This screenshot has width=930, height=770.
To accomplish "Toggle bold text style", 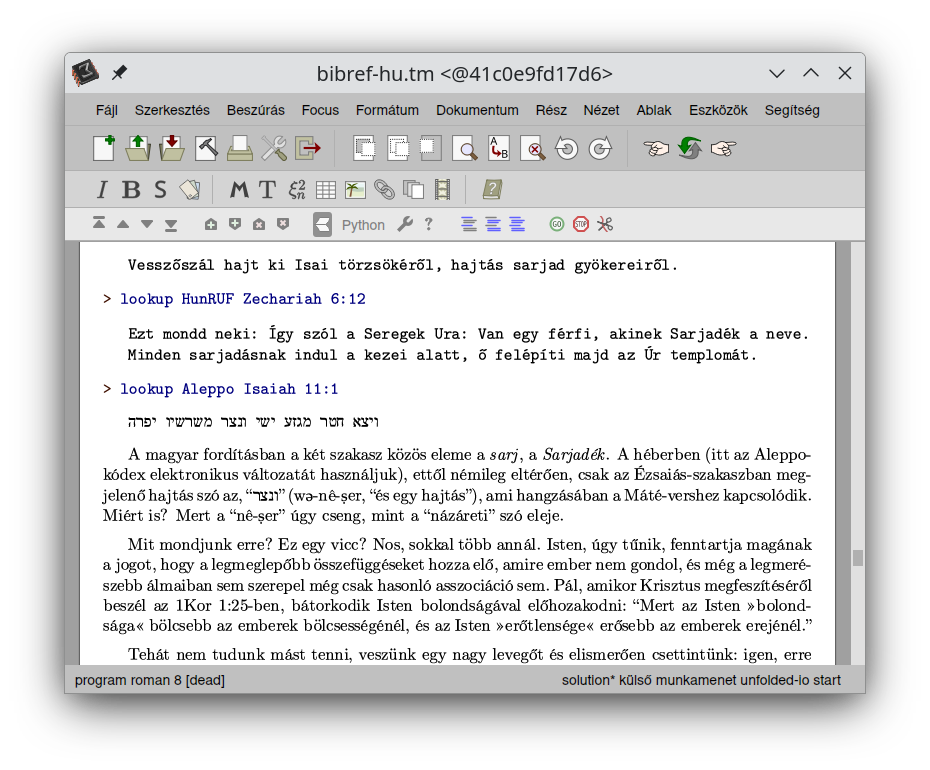I will [131, 189].
